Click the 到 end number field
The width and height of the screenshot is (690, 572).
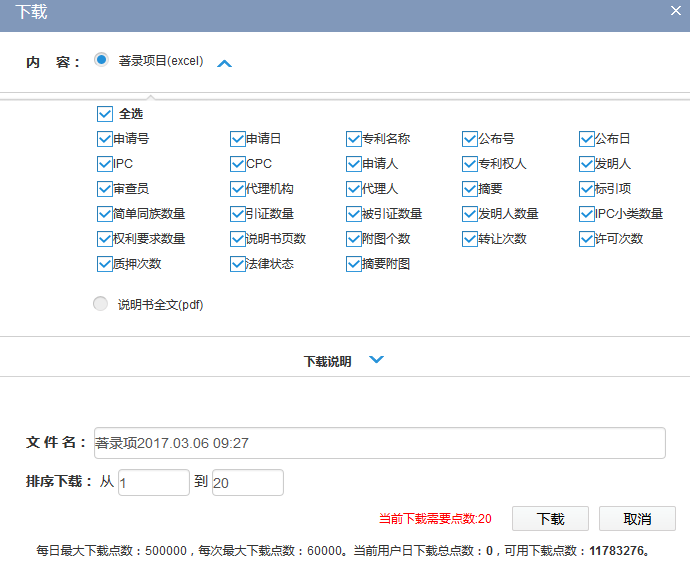point(247,483)
